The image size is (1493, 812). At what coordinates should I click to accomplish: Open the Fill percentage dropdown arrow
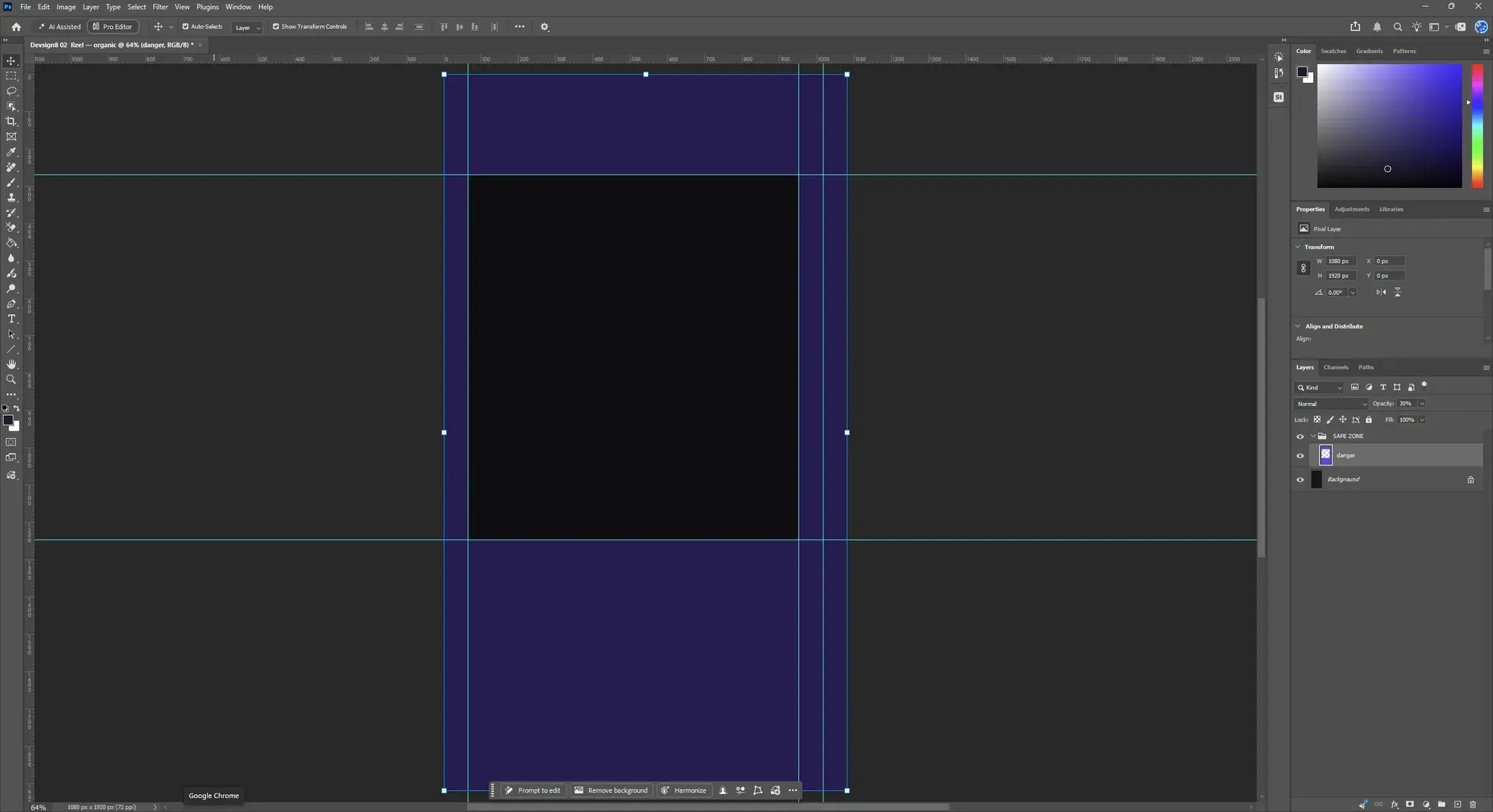(1422, 420)
